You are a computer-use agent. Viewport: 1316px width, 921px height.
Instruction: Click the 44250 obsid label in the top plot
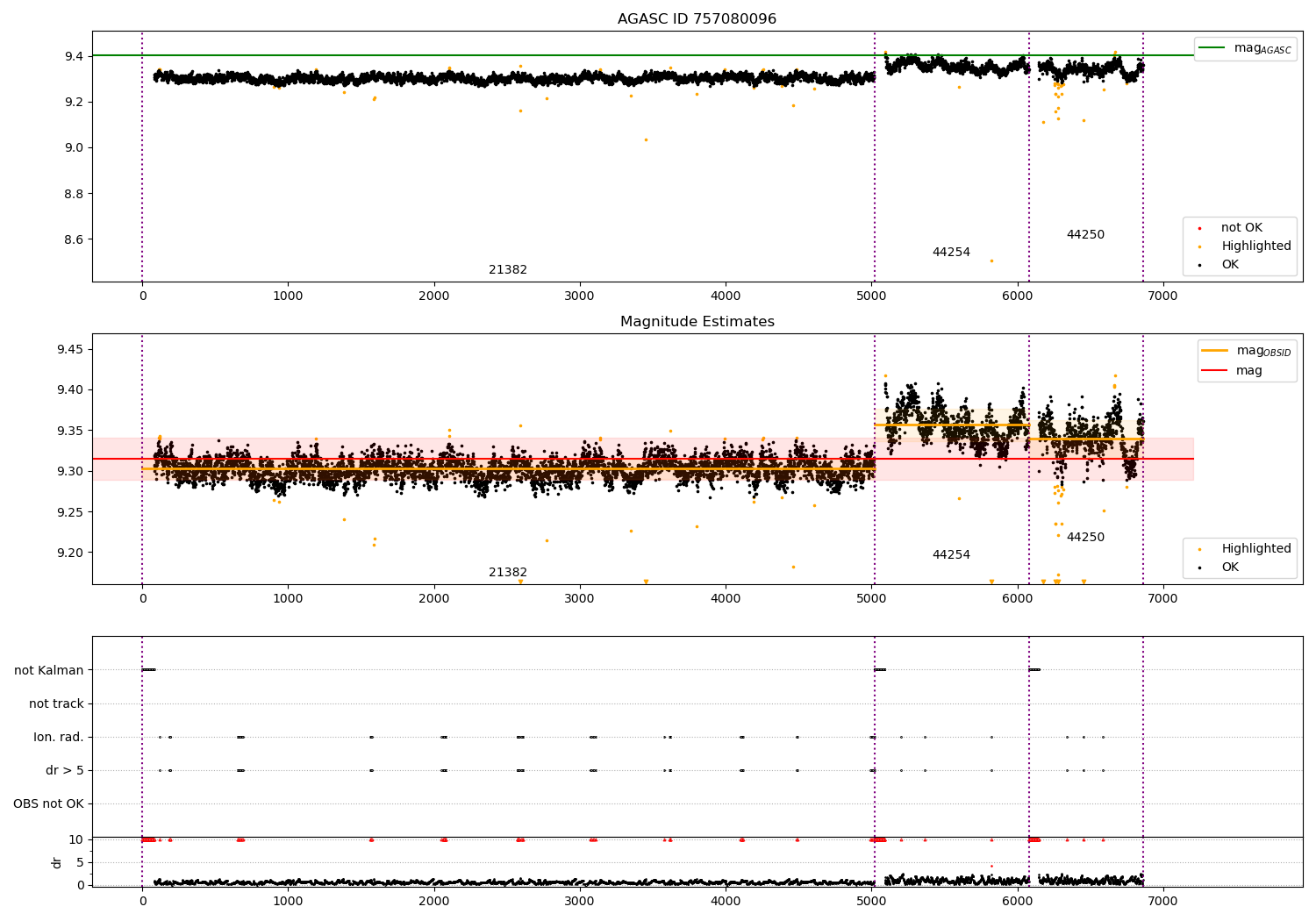[1085, 235]
